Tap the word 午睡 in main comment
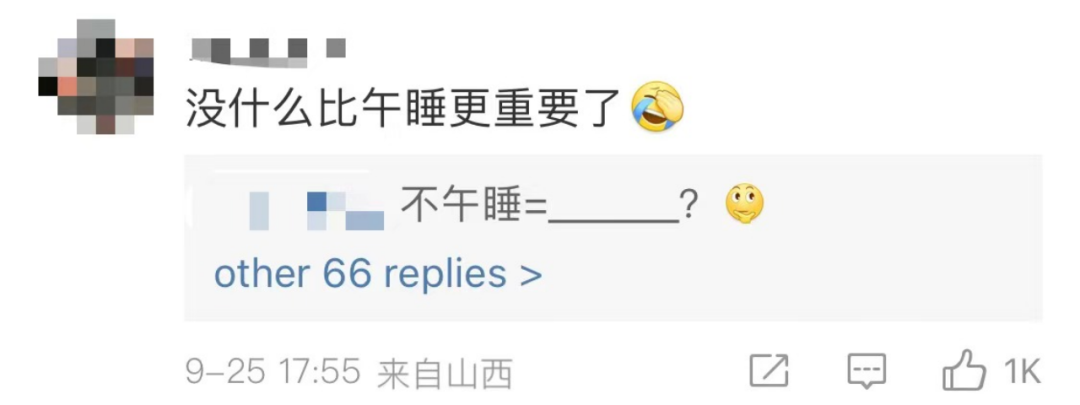Screen dimensions: 1080x405 click(x=406, y=109)
